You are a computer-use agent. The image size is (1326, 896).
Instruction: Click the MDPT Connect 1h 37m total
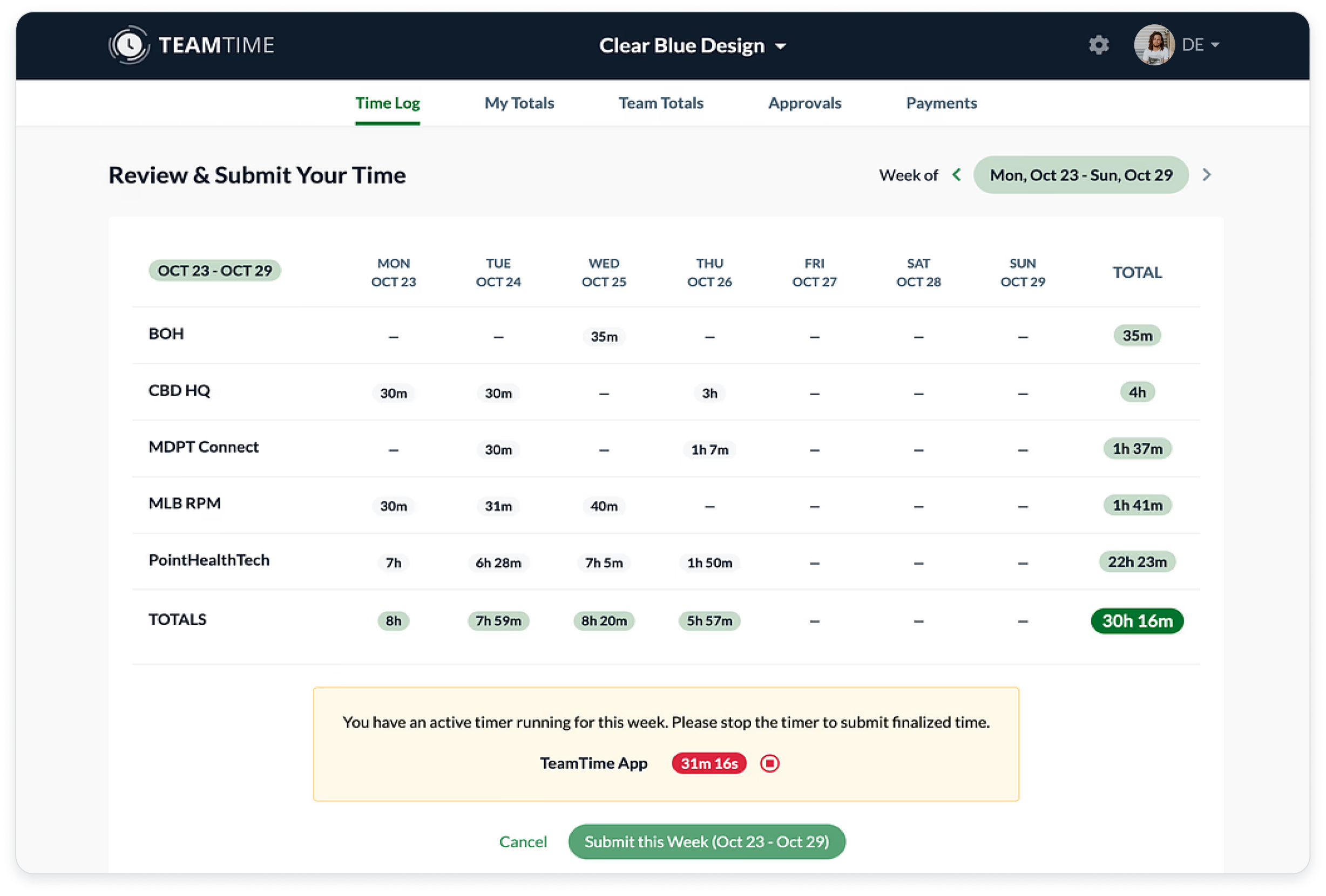[x=1136, y=449]
